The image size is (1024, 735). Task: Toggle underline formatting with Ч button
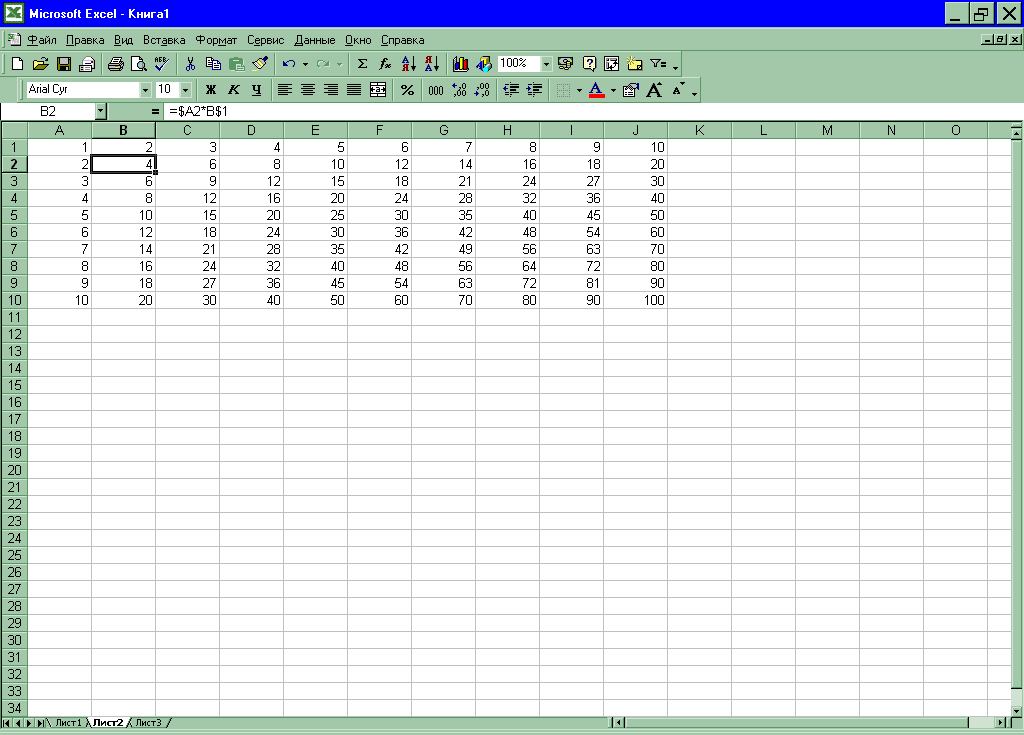tap(257, 90)
